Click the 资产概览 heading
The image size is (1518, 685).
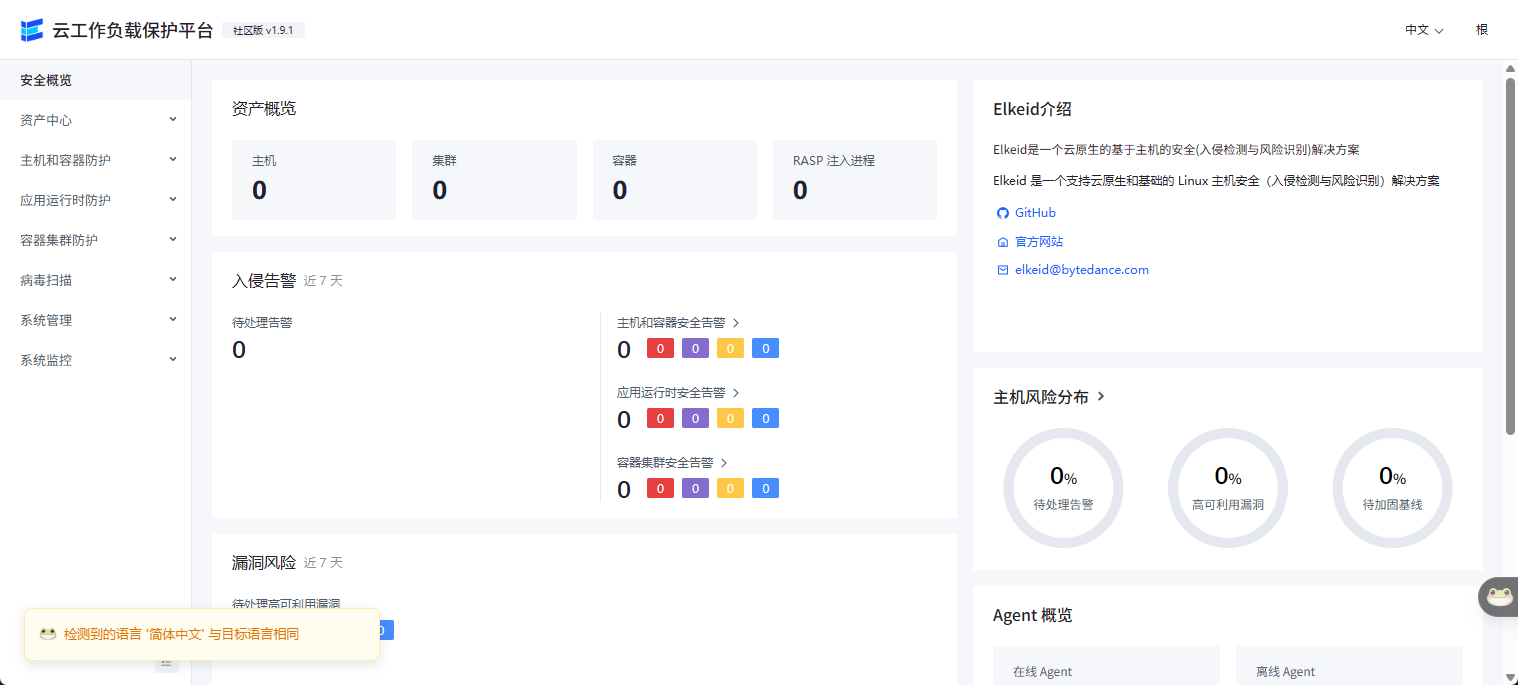pyautogui.click(x=264, y=108)
